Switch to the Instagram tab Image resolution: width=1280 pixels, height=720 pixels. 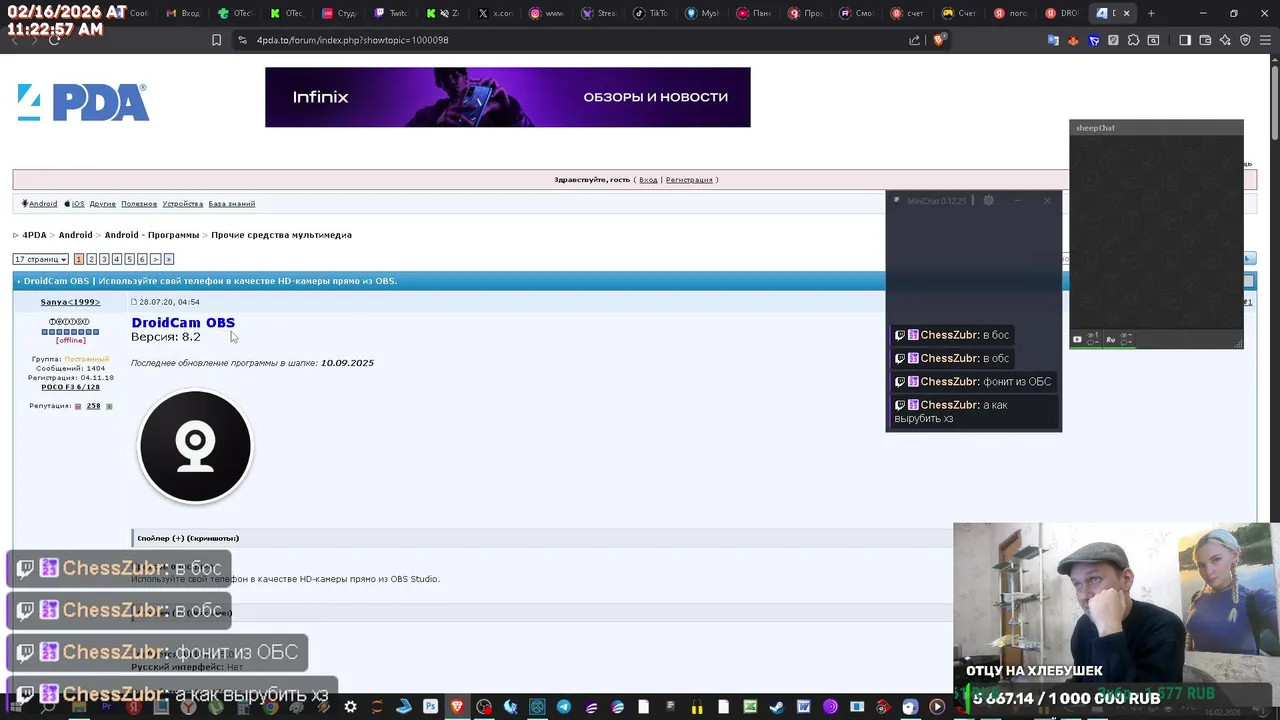547,14
